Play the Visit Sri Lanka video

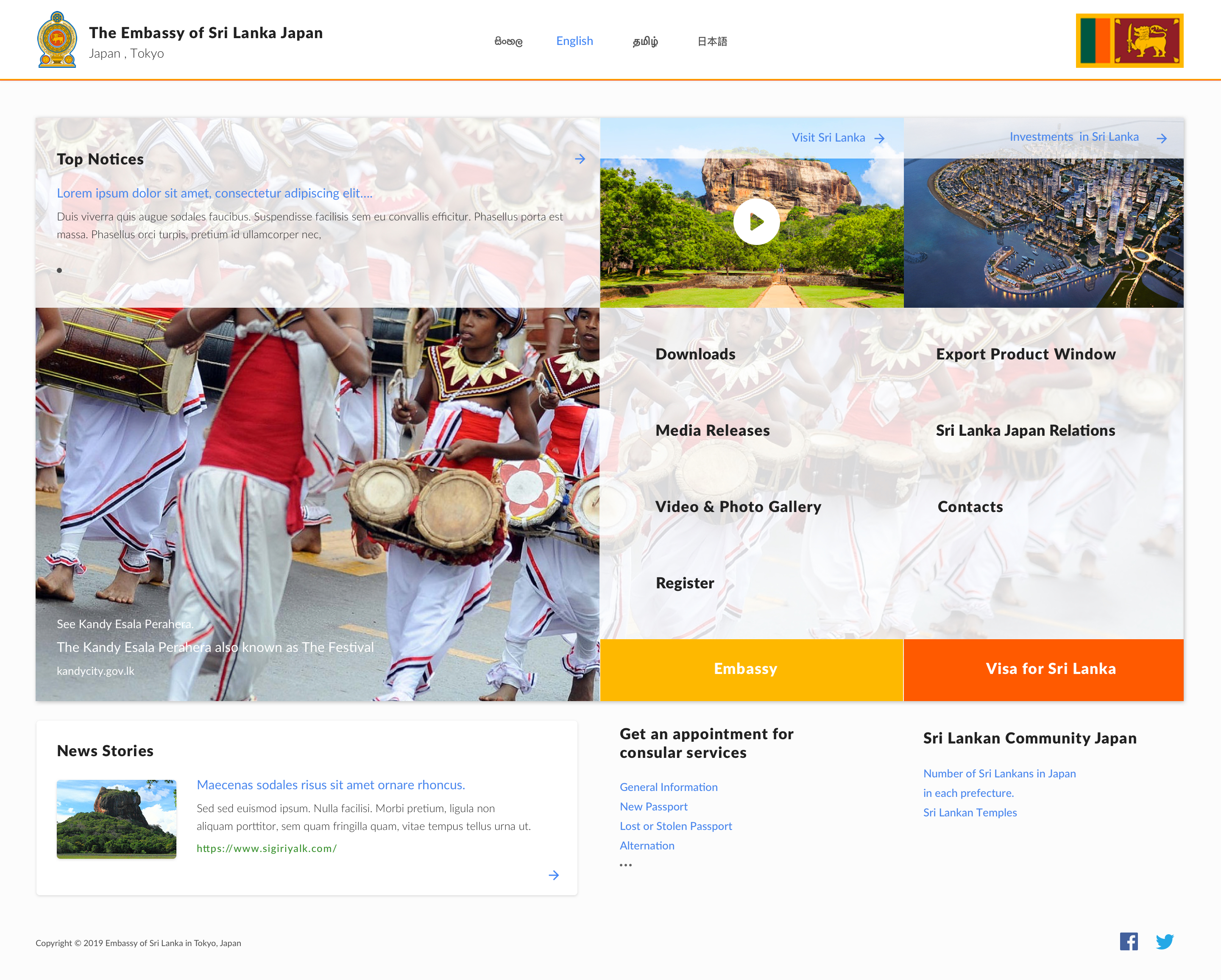pos(756,221)
